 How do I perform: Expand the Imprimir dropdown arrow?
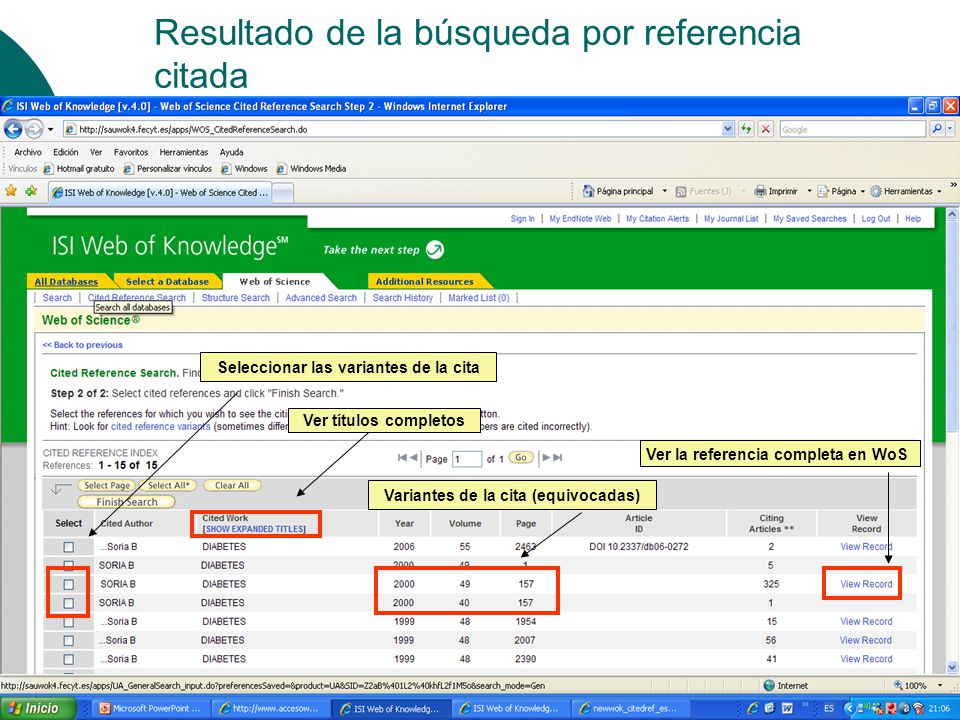pyautogui.click(x=809, y=191)
